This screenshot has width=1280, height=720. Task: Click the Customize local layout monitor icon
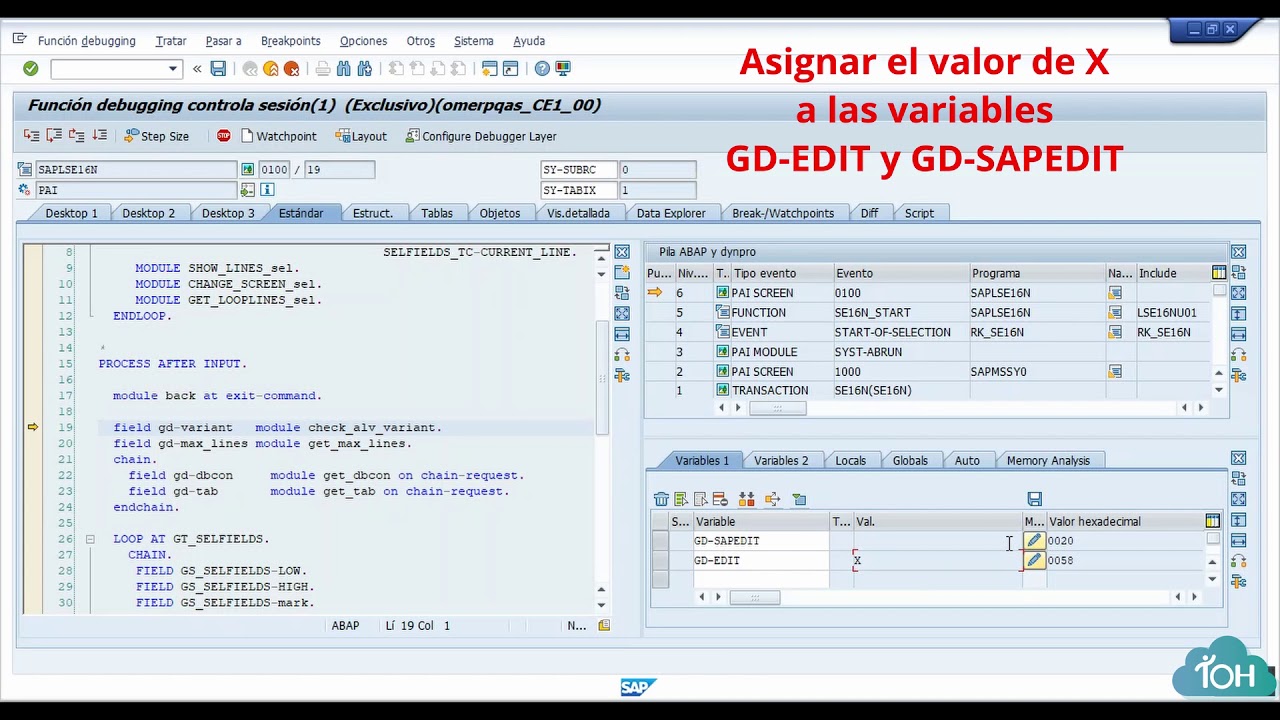pyautogui.click(x=563, y=69)
